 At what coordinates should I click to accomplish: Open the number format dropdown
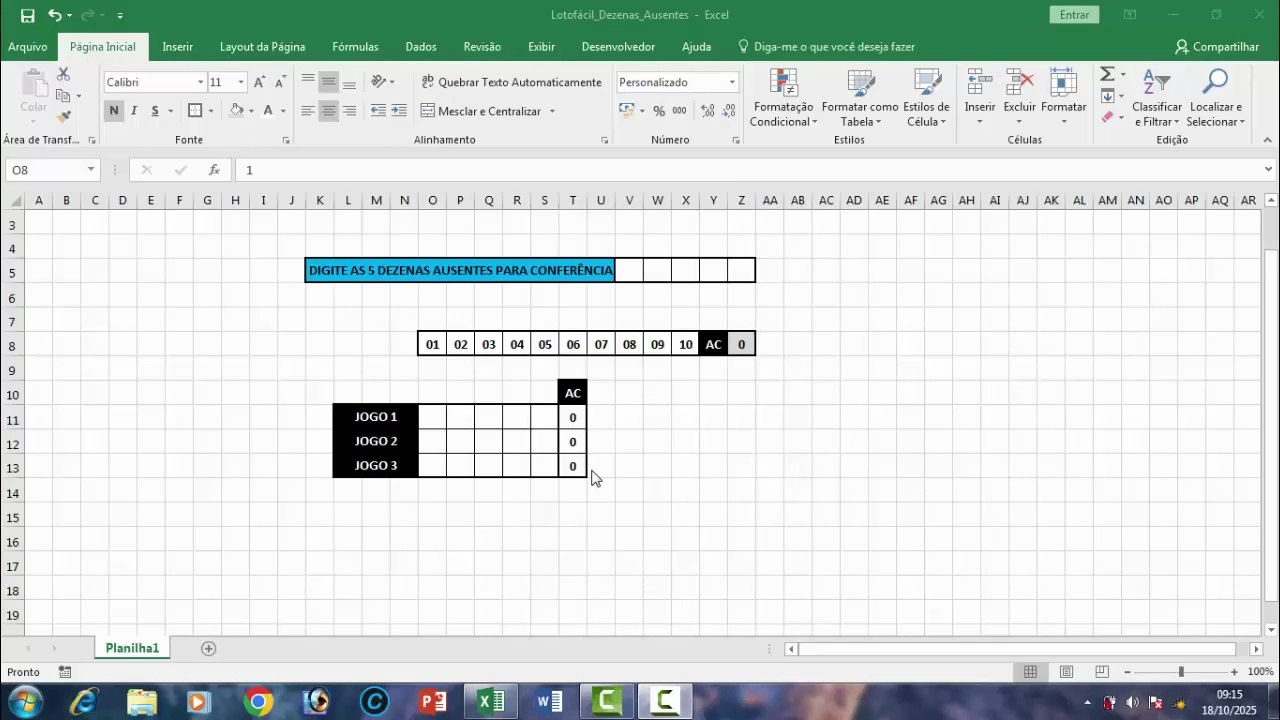tap(732, 82)
